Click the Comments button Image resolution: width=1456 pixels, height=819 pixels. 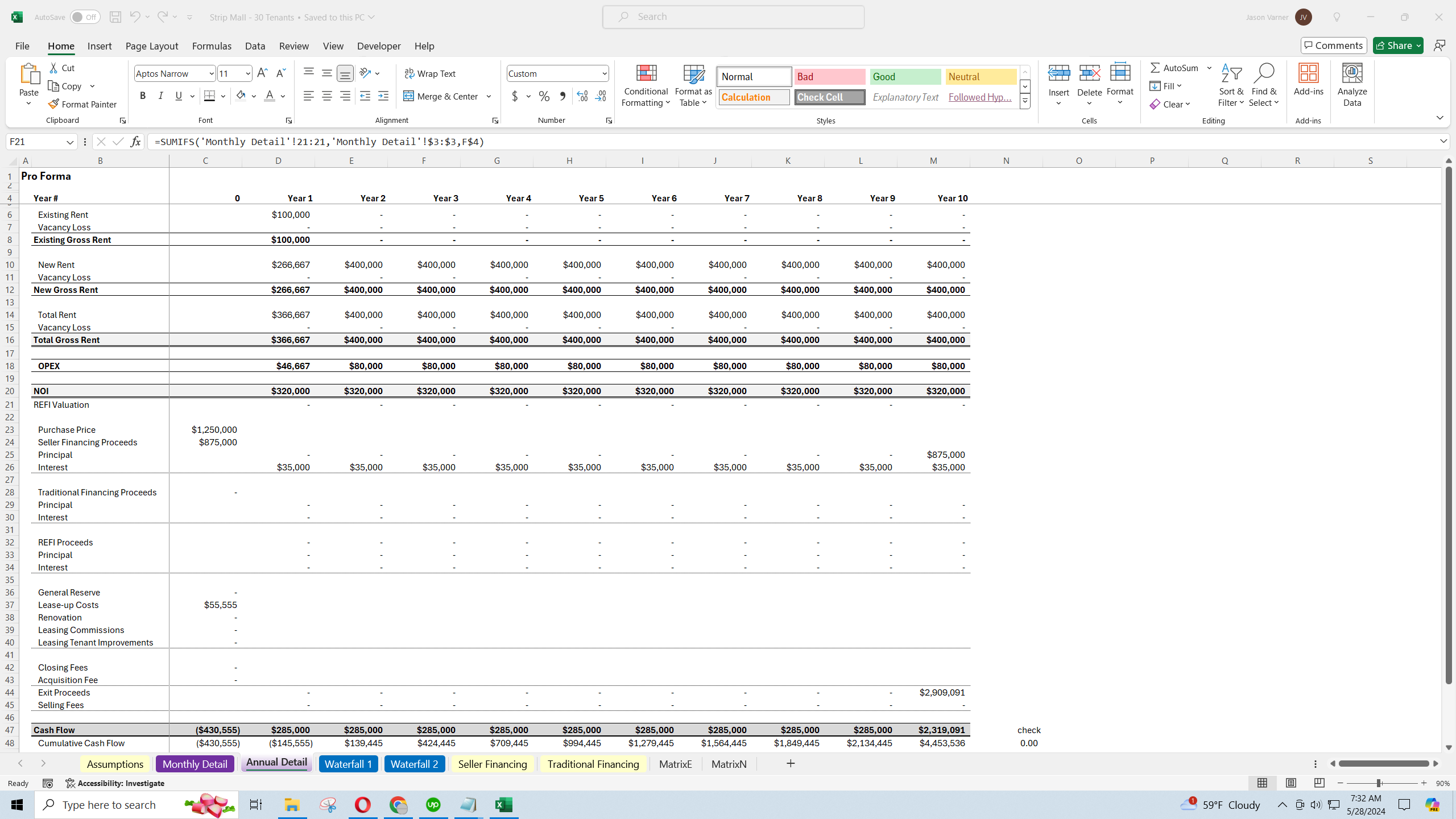coord(1334,45)
